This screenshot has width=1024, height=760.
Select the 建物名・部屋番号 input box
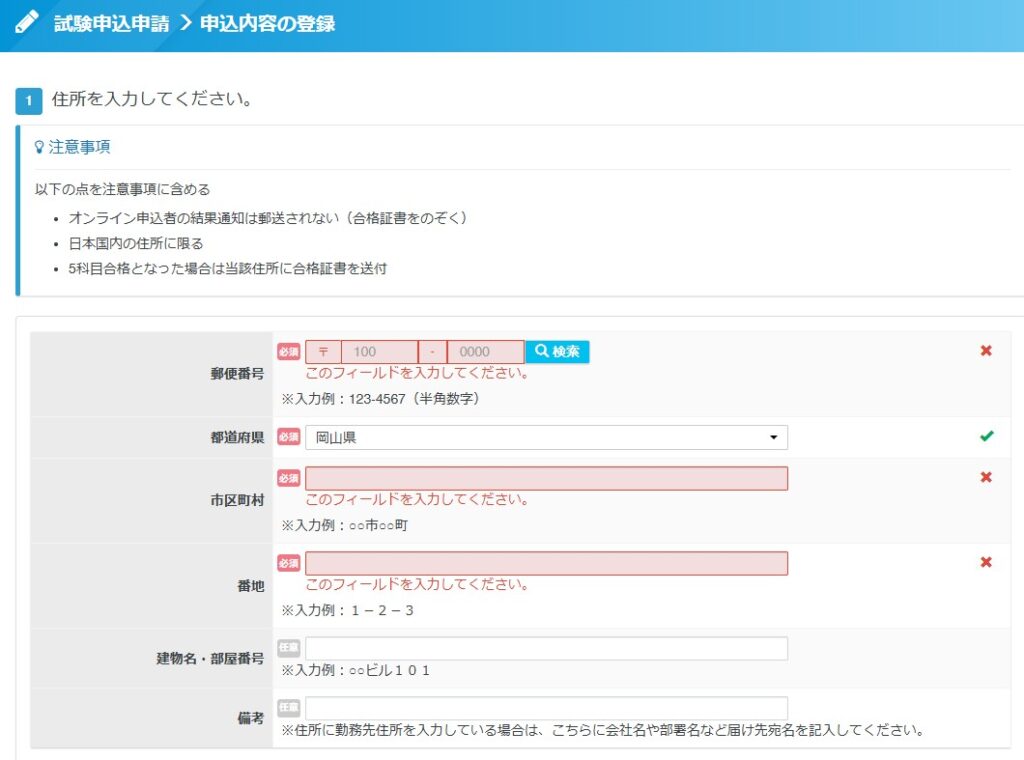546,648
